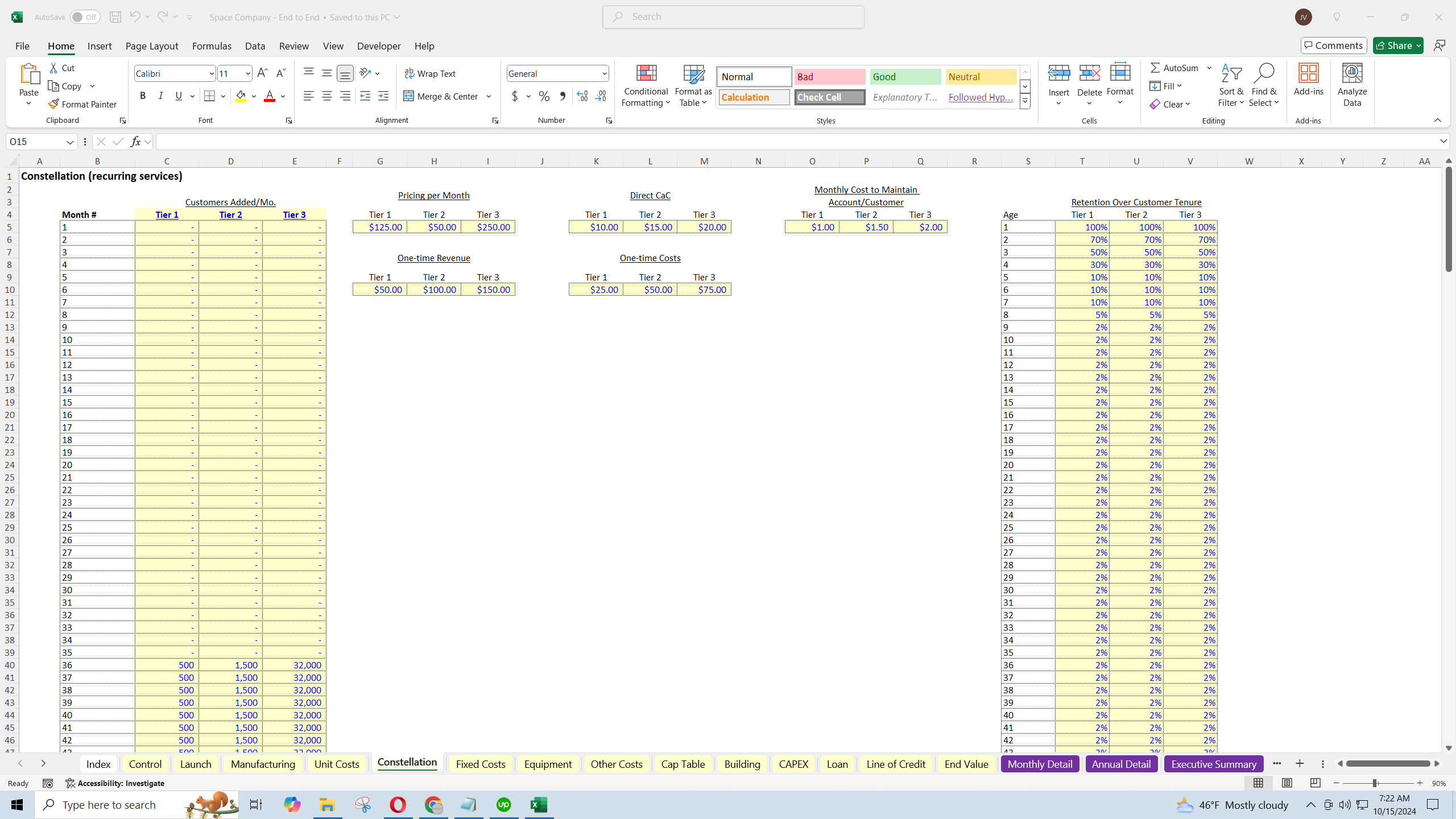Viewport: 1456px width, 819px height.
Task: Apply Percent Style format
Action: click(544, 96)
